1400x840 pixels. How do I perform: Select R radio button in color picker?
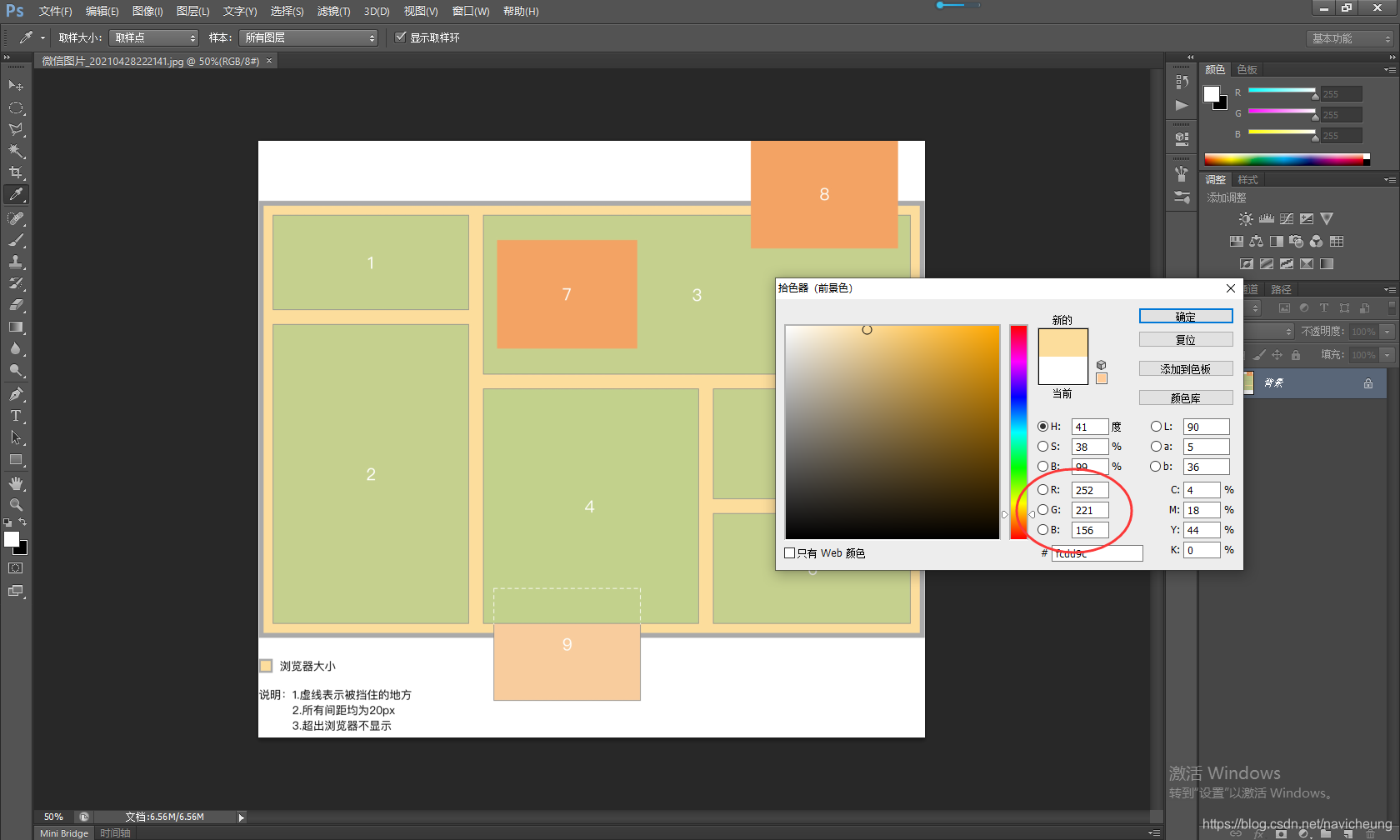pos(1042,489)
